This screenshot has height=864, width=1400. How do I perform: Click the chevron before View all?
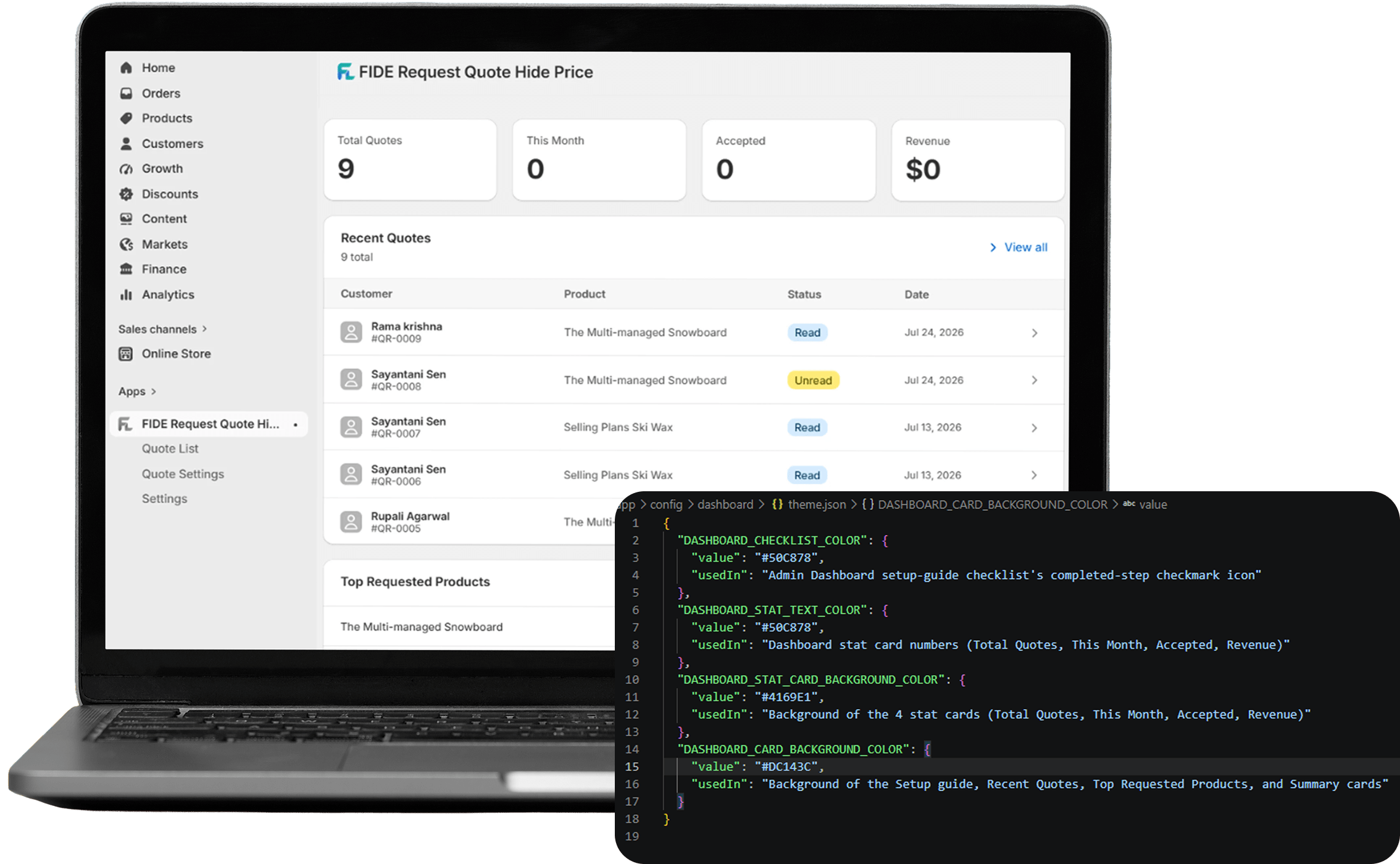993,247
